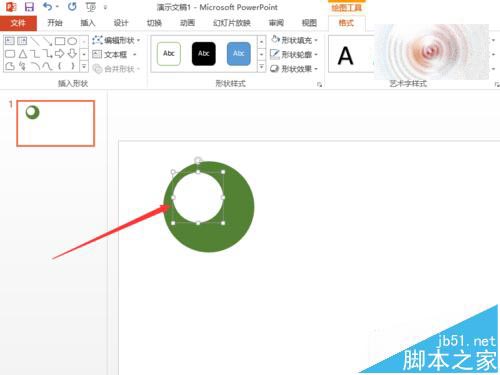Select the elbow connector shape

(x=35, y=54)
